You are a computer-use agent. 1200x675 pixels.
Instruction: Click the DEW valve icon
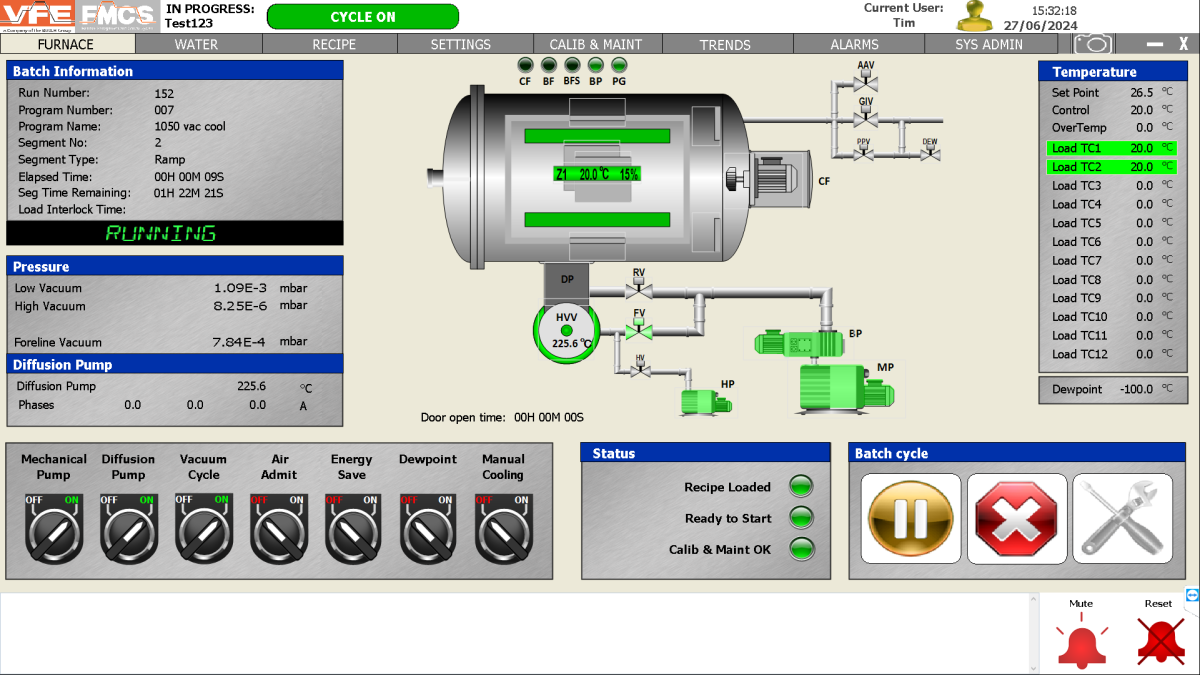[930, 154]
